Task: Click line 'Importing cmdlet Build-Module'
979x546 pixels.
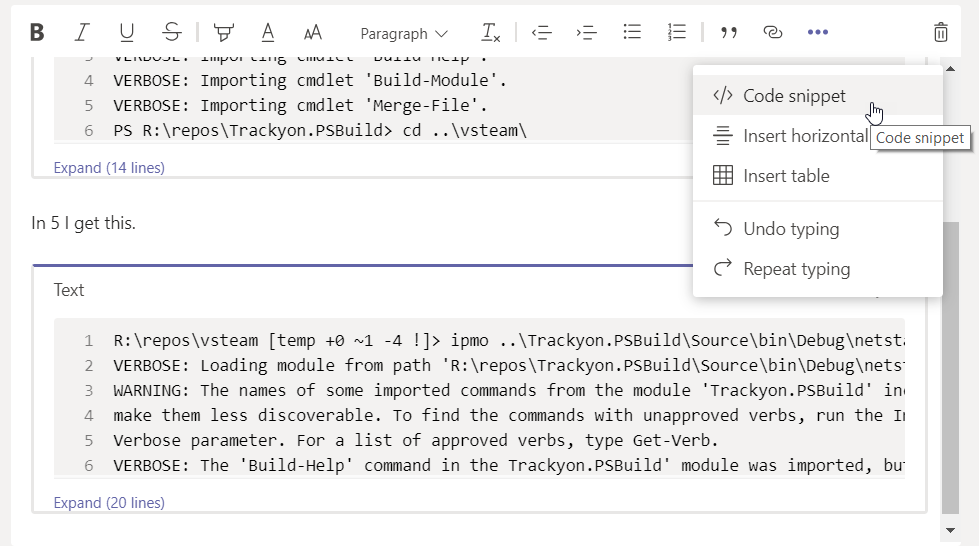Action: coord(310,81)
